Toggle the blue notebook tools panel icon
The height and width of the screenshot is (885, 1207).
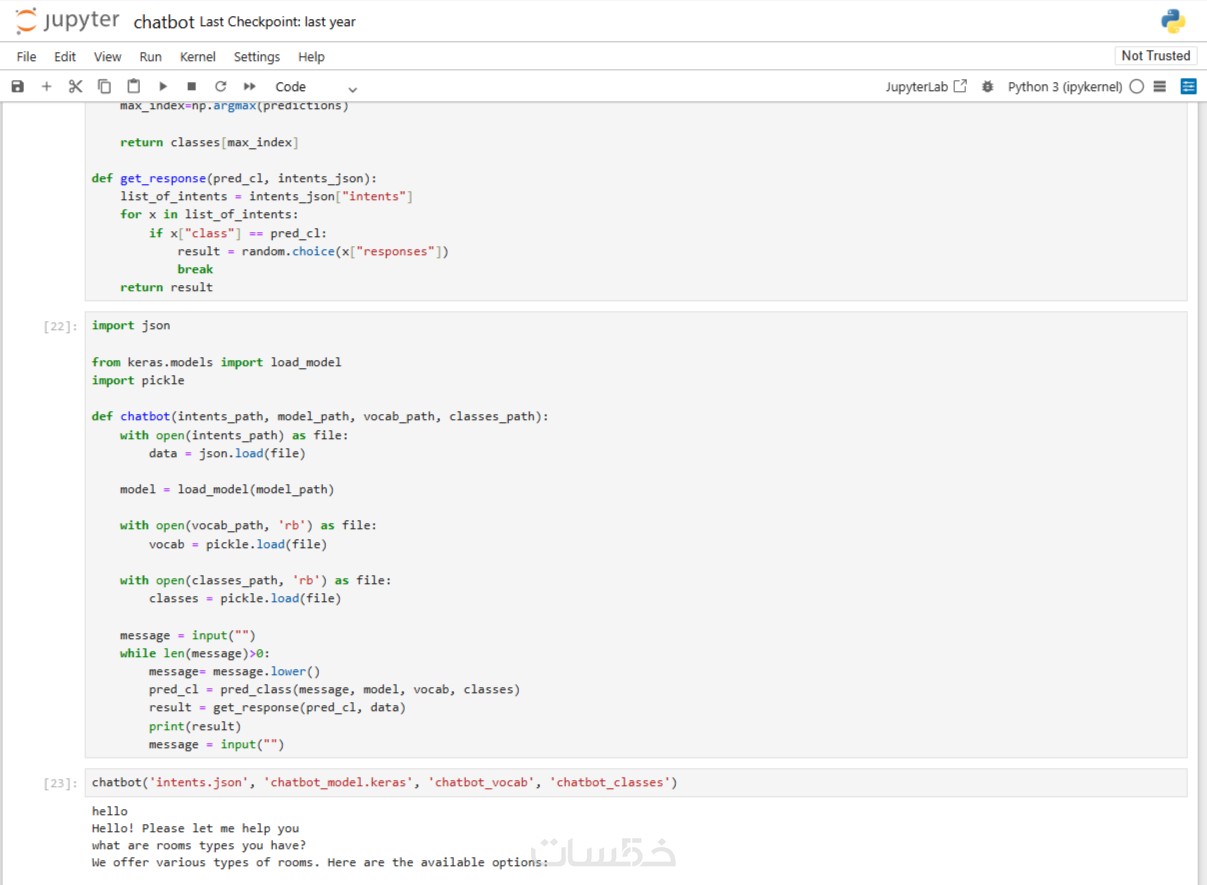point(1188,87)
